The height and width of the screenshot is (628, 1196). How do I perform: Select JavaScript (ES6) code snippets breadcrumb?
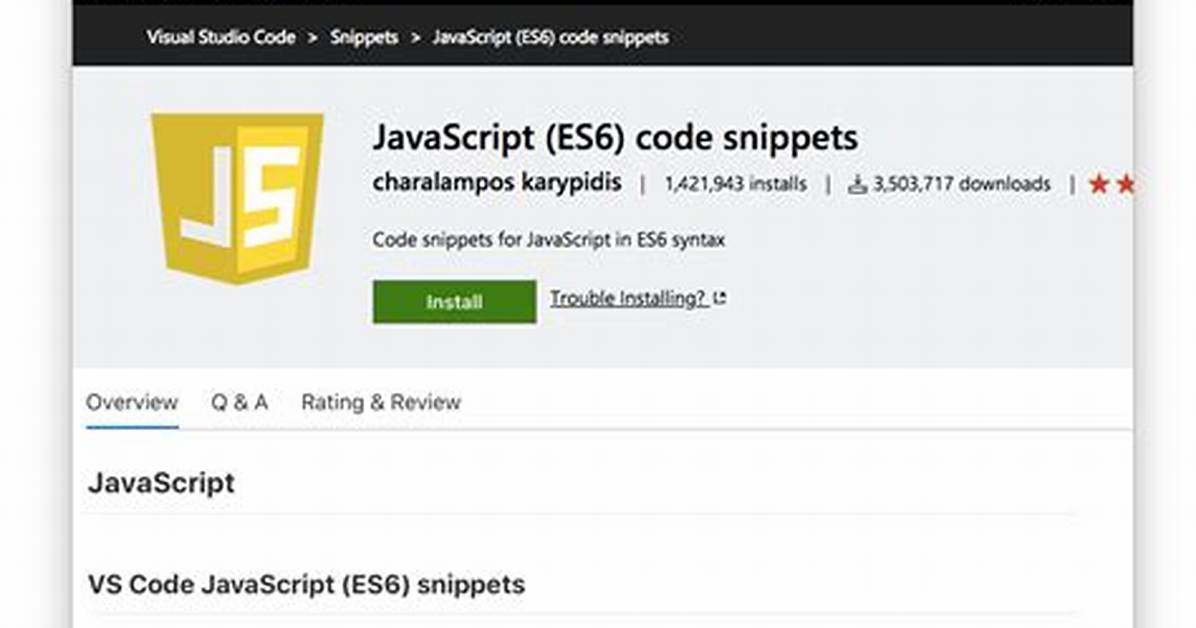click(551, 37)
